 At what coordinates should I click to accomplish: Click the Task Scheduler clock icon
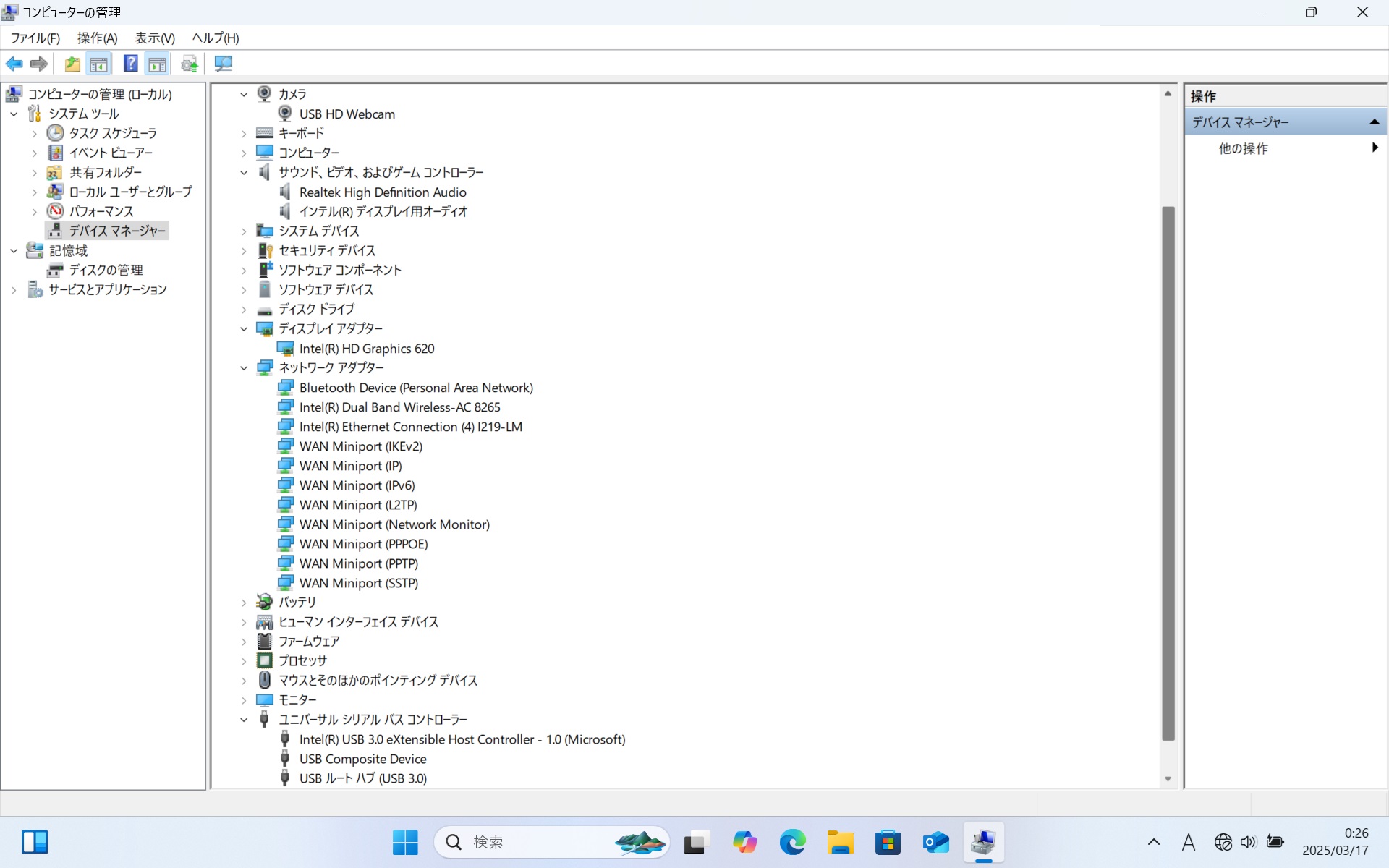(55, 133)
